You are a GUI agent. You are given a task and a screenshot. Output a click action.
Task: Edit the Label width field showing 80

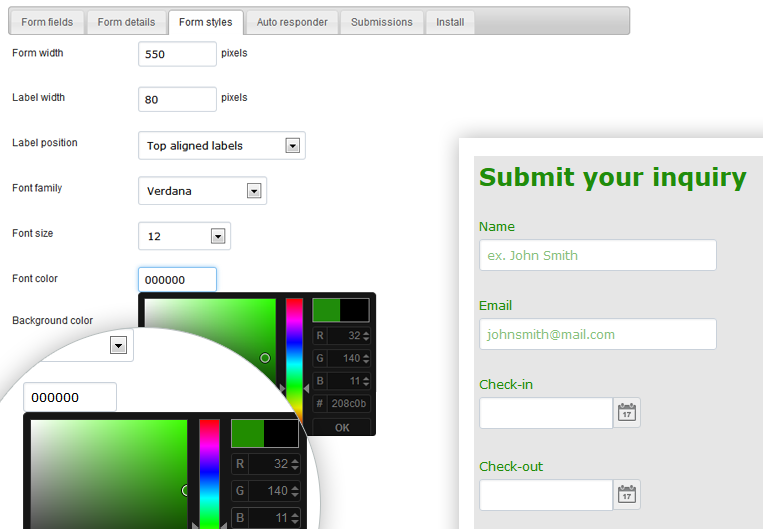[x=177, y=99]
